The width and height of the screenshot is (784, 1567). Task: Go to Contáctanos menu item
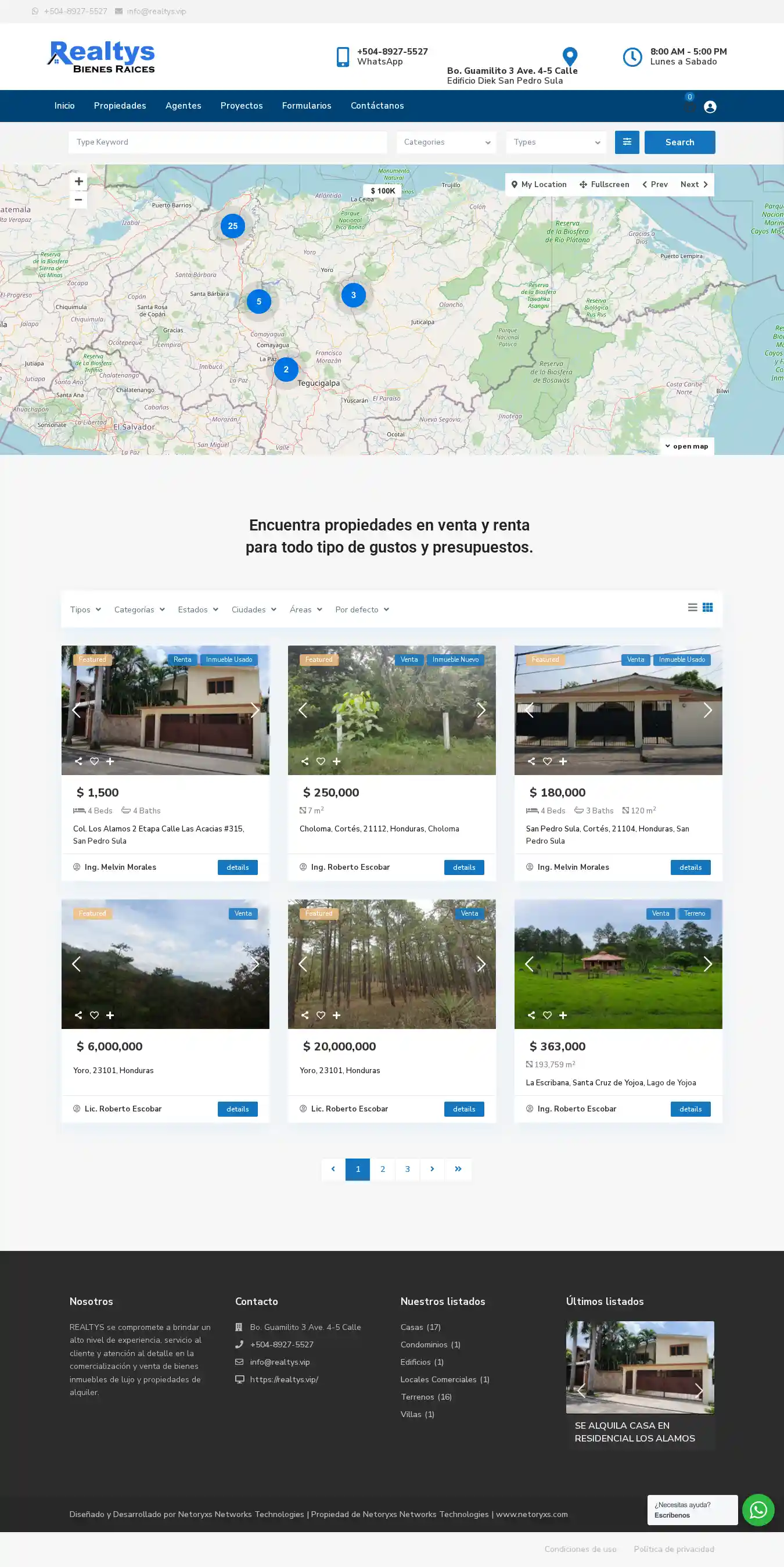click(x=377, y=106)
